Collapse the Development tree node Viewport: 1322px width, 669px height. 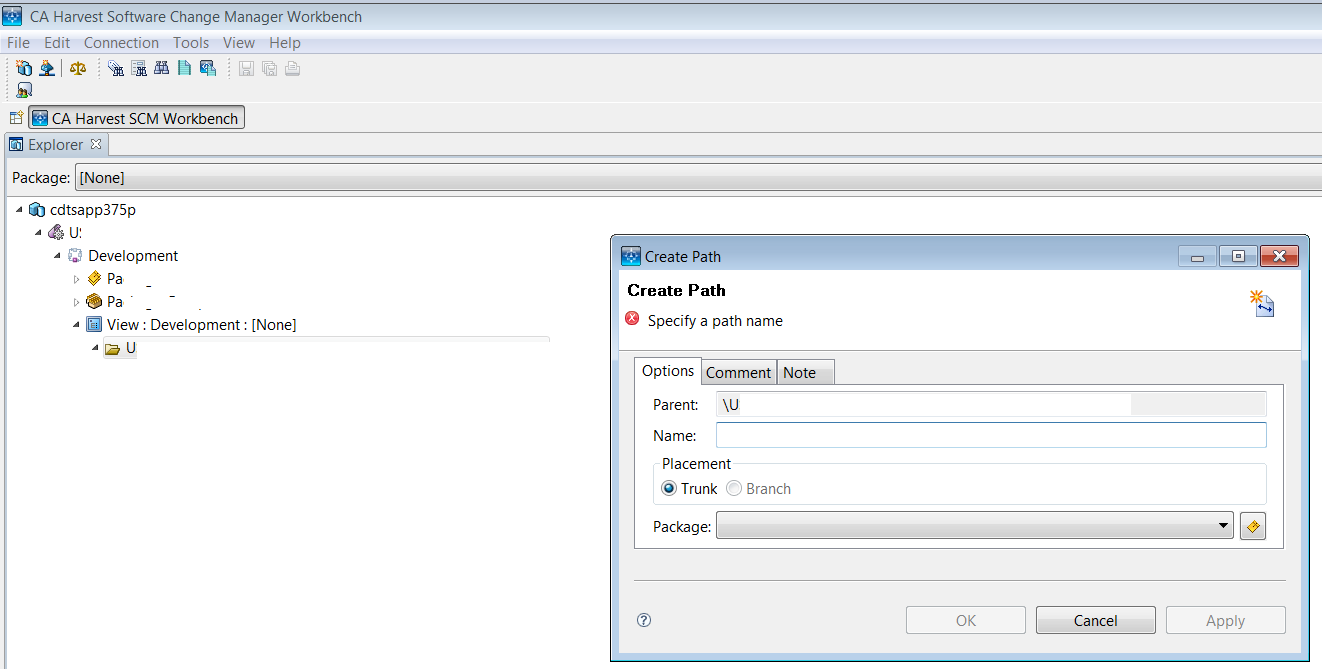[x=57, y=255]
